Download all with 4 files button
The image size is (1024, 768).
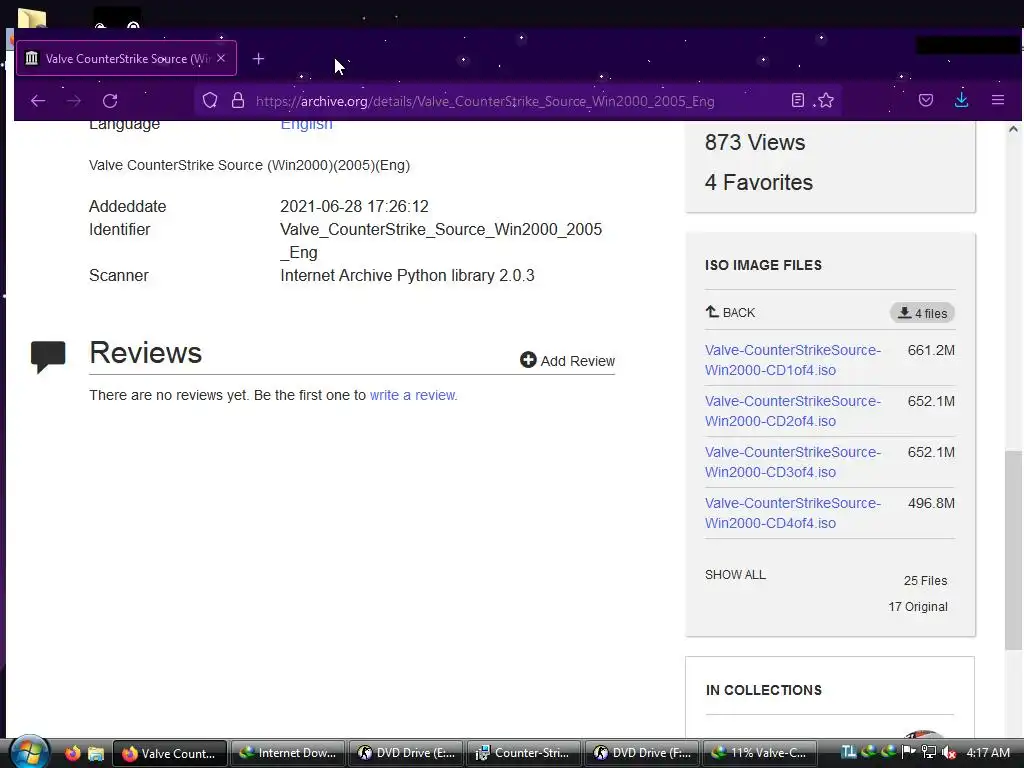click(x=922, y=313)
